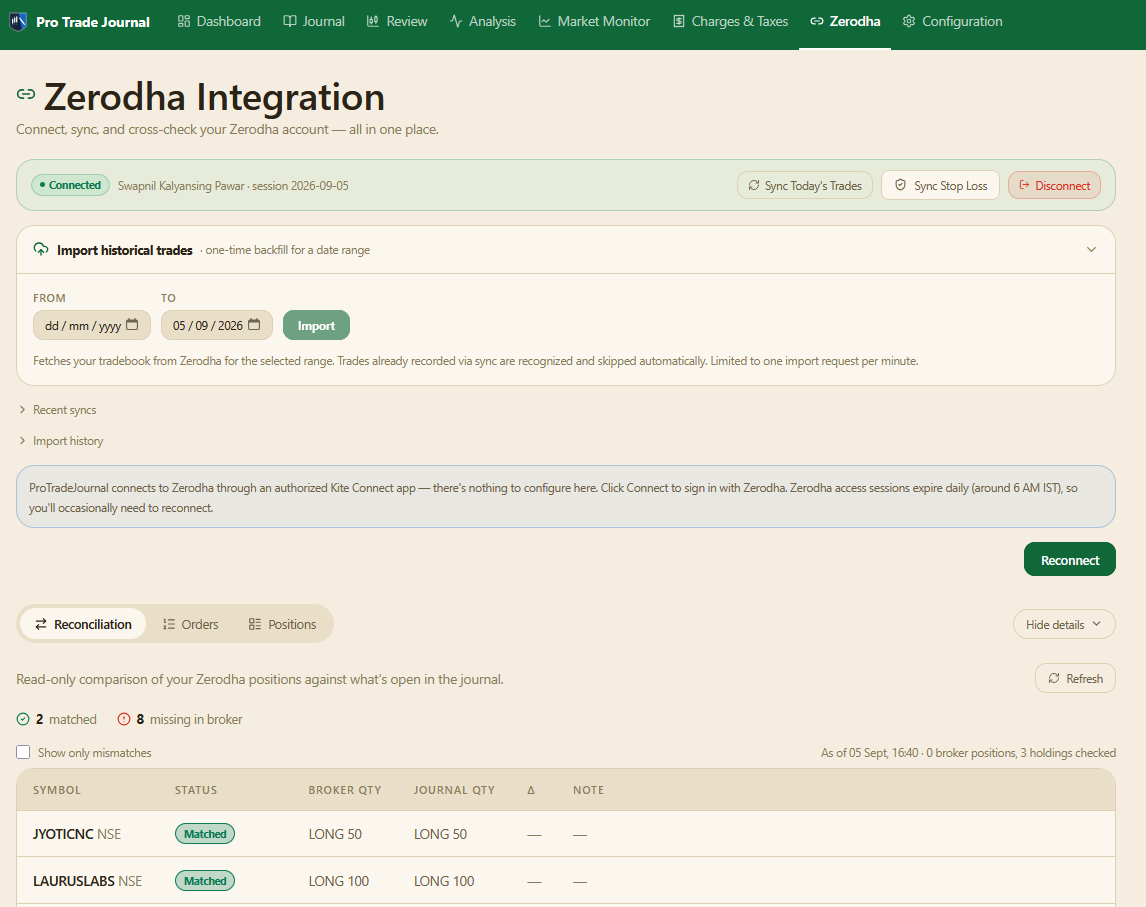Click the green matched check icon

point(23,719)
